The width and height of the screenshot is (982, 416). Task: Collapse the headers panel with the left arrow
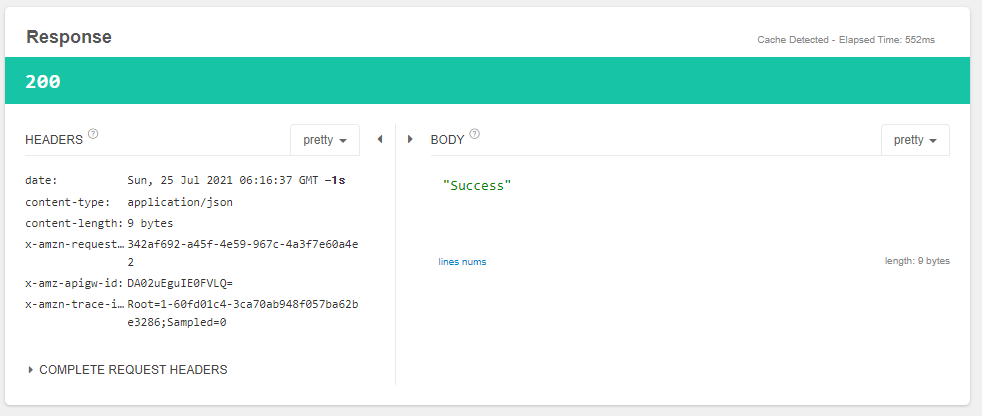point(380,139)
